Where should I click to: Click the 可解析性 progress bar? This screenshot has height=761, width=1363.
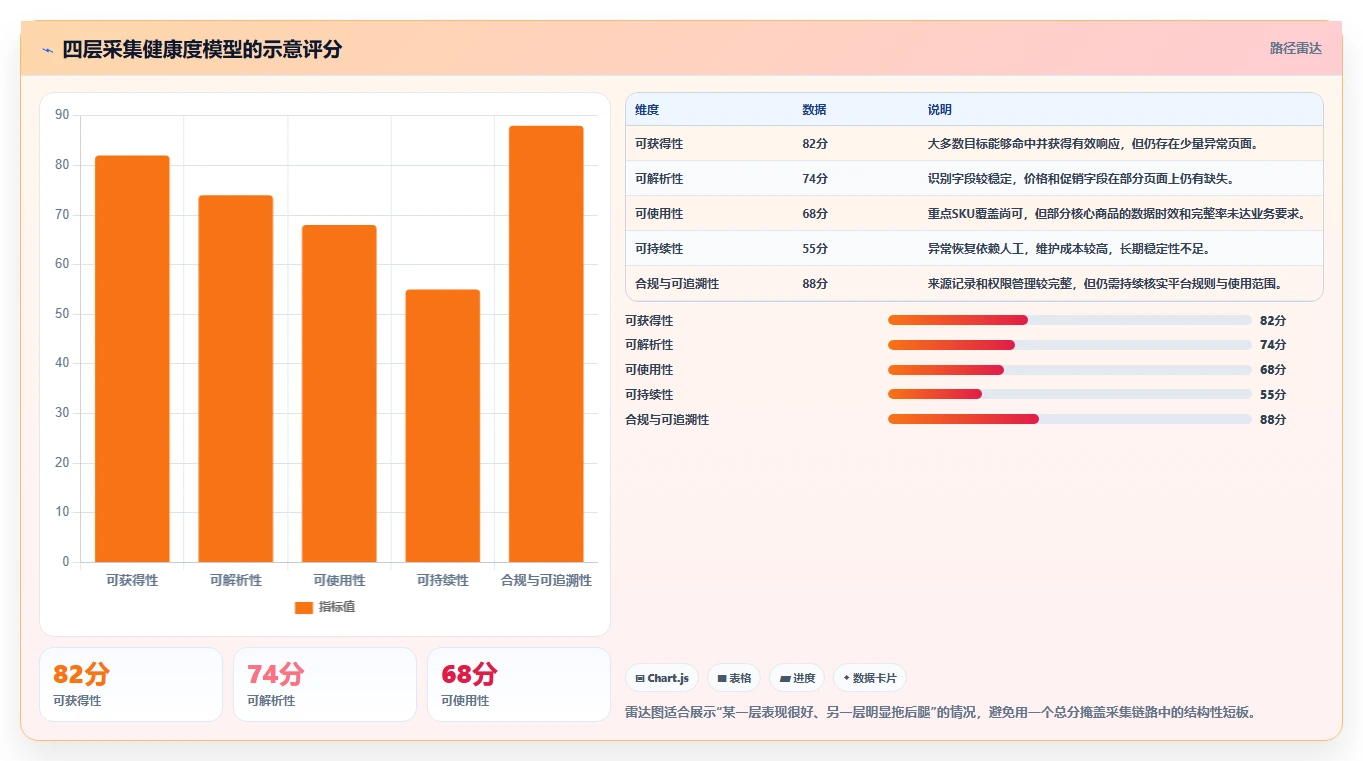[x=1070, y=345]
